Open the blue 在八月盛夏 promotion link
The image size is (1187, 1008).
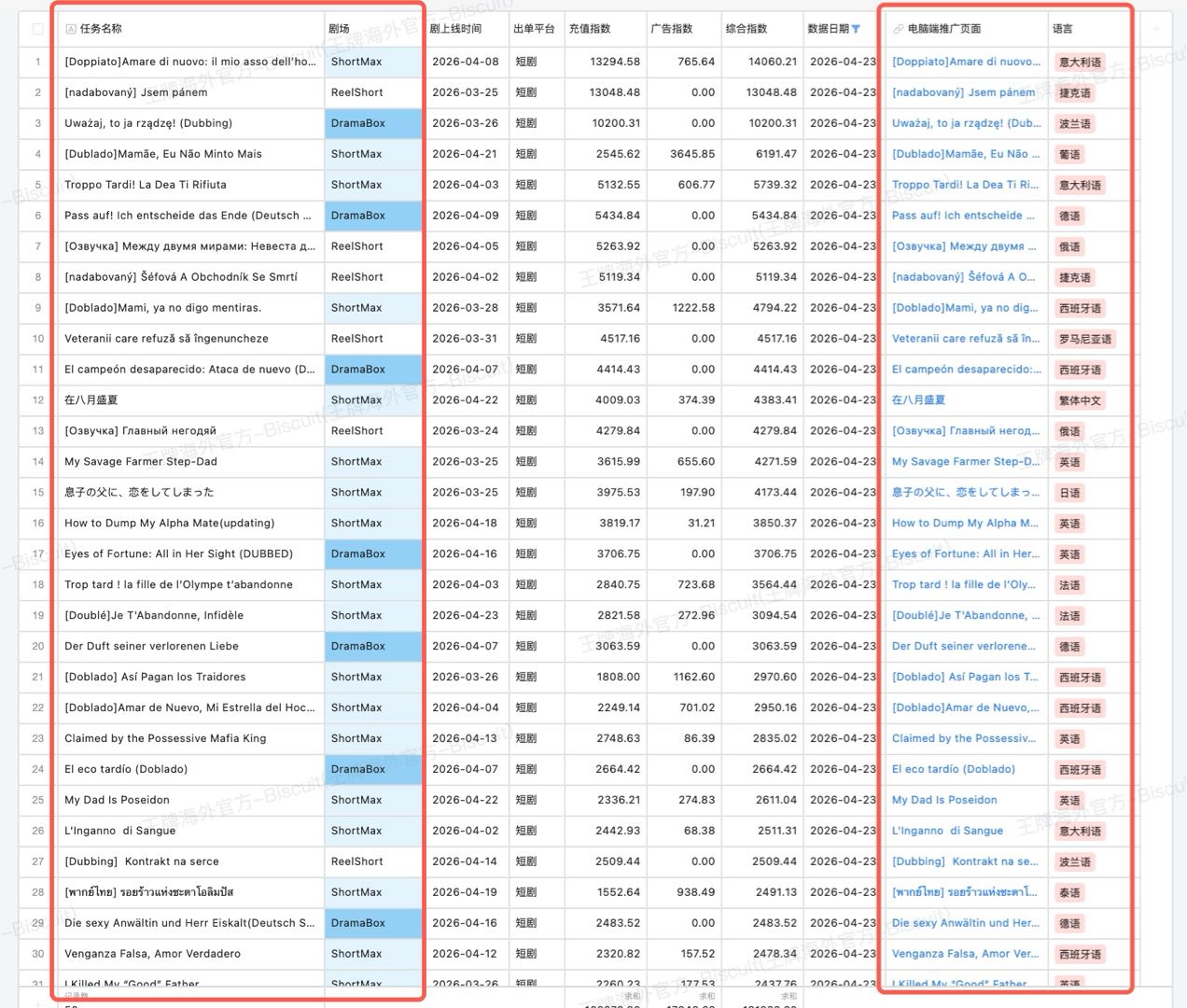[x=918, y=400]
